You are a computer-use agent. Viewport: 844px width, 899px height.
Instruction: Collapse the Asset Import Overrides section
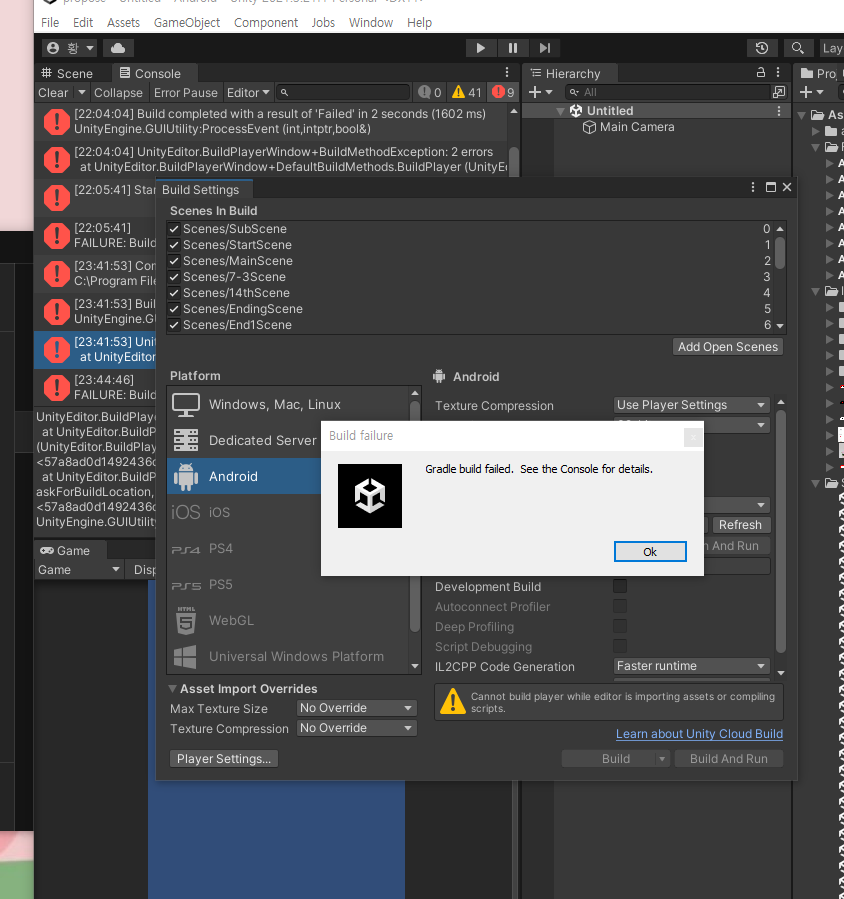click(172, 689)
